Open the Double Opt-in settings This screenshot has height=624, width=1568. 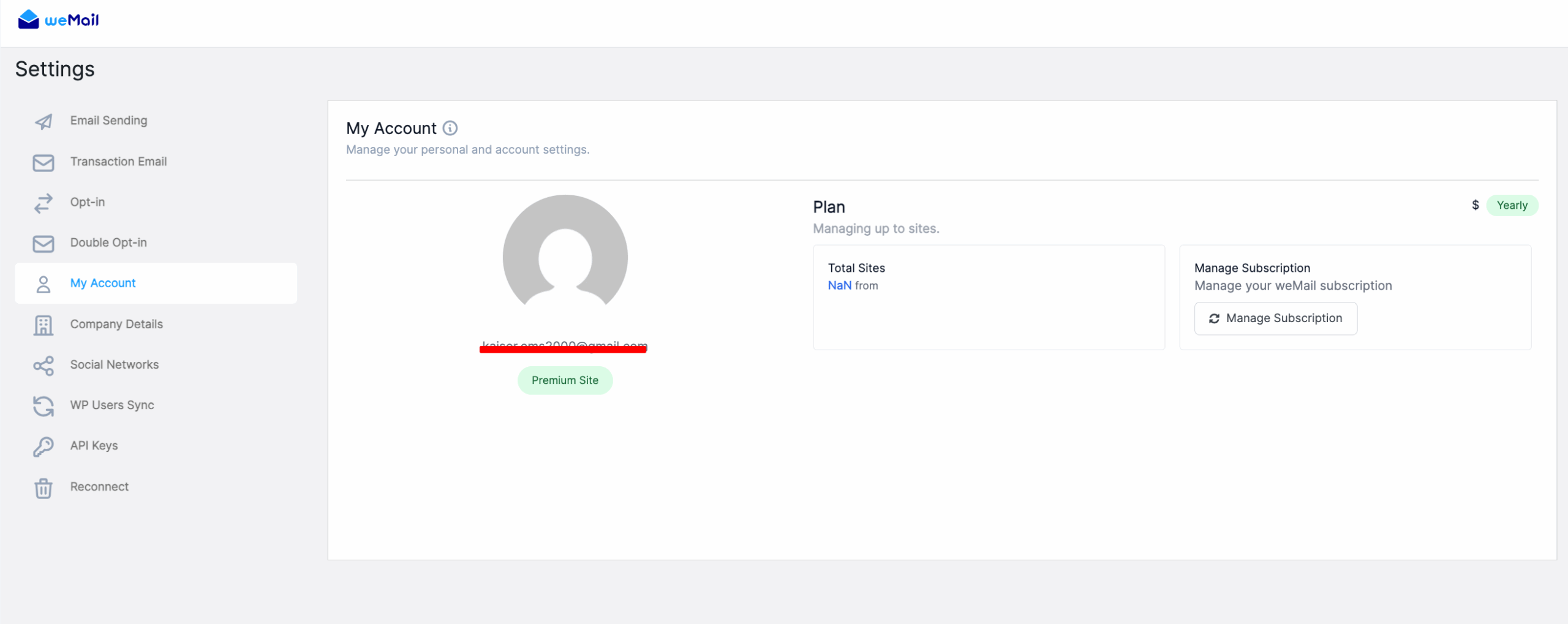[108, 242]
